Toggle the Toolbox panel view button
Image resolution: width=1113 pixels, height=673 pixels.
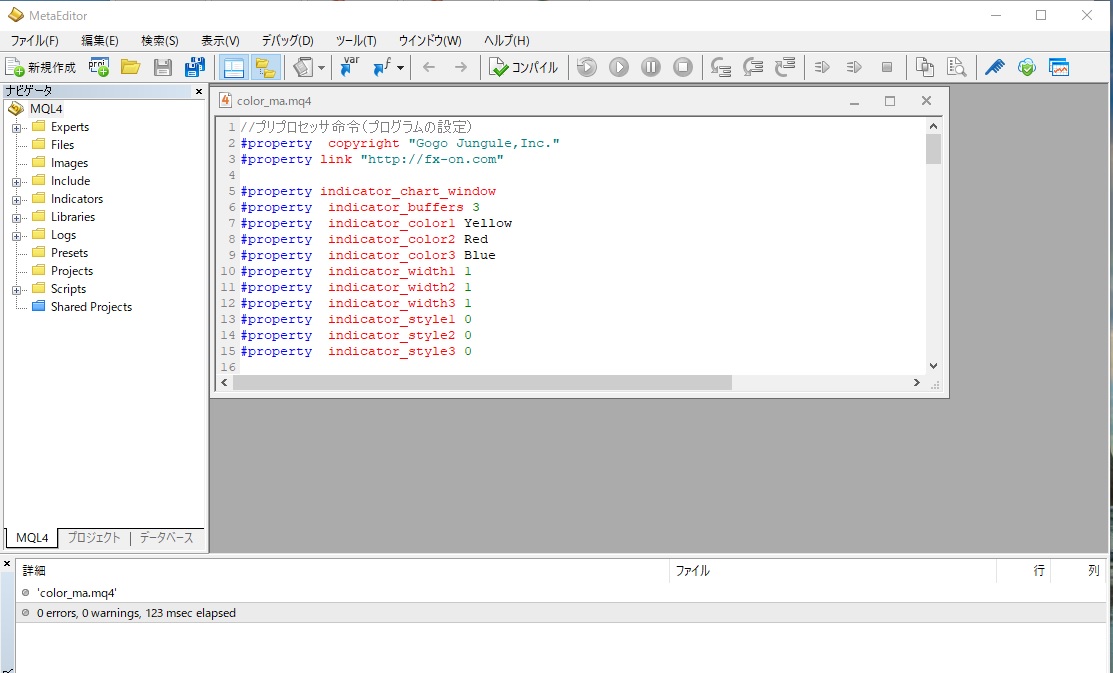265,67
